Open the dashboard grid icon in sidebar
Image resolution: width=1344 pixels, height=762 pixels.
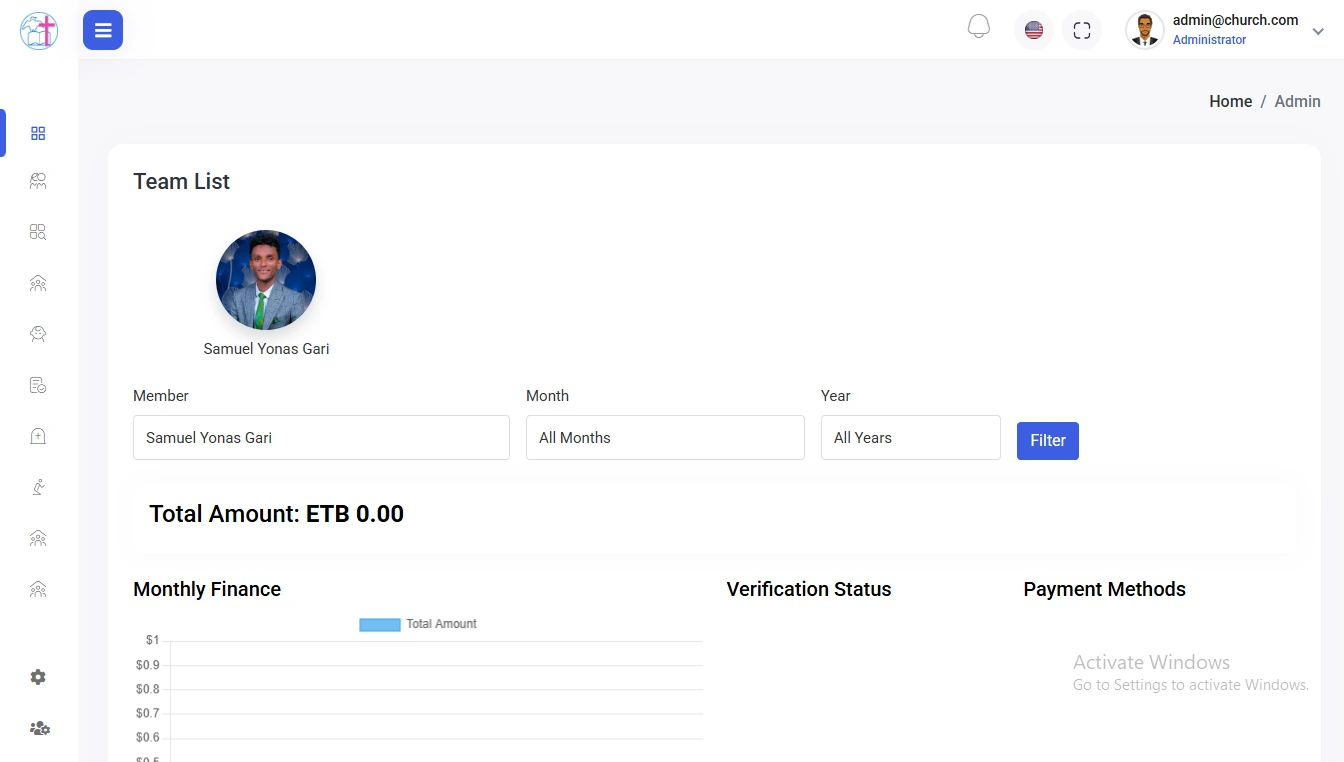(x=38, y=133)
